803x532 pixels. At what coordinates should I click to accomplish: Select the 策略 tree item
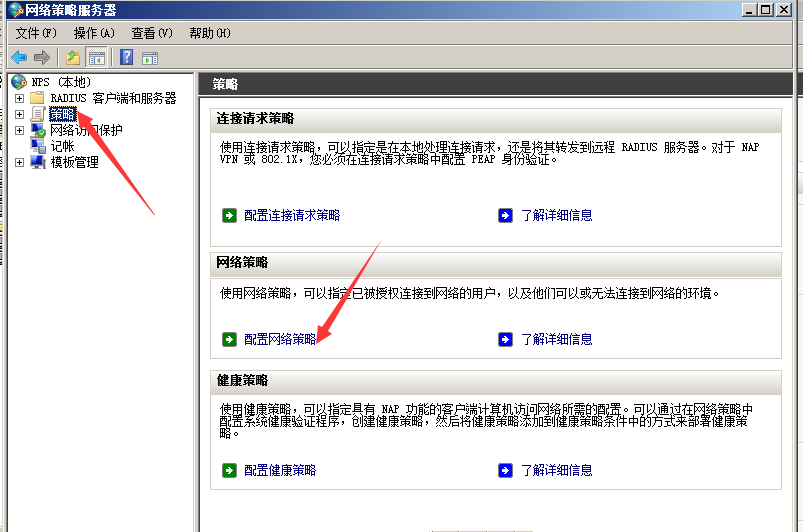coord(62,114)
